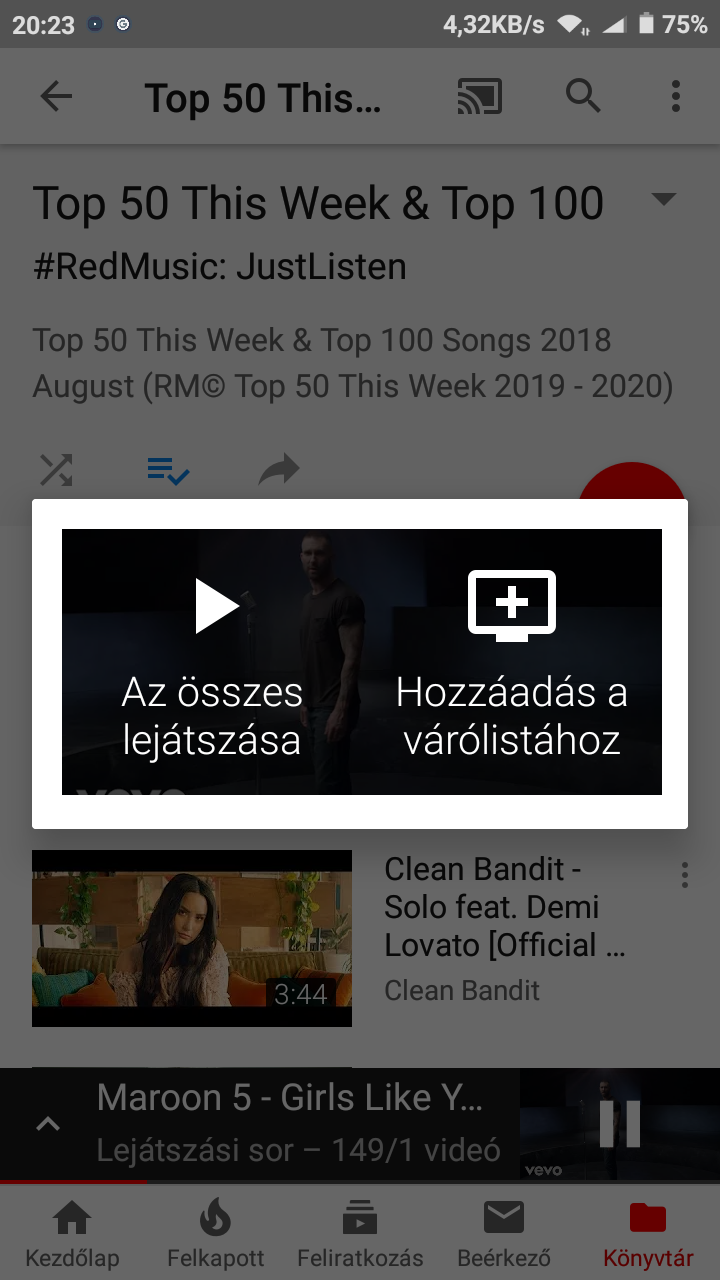Viewport: 720px width, 1280px height.
Task: Select Hozzáadás a várólistához option
Action: (512, 662)
